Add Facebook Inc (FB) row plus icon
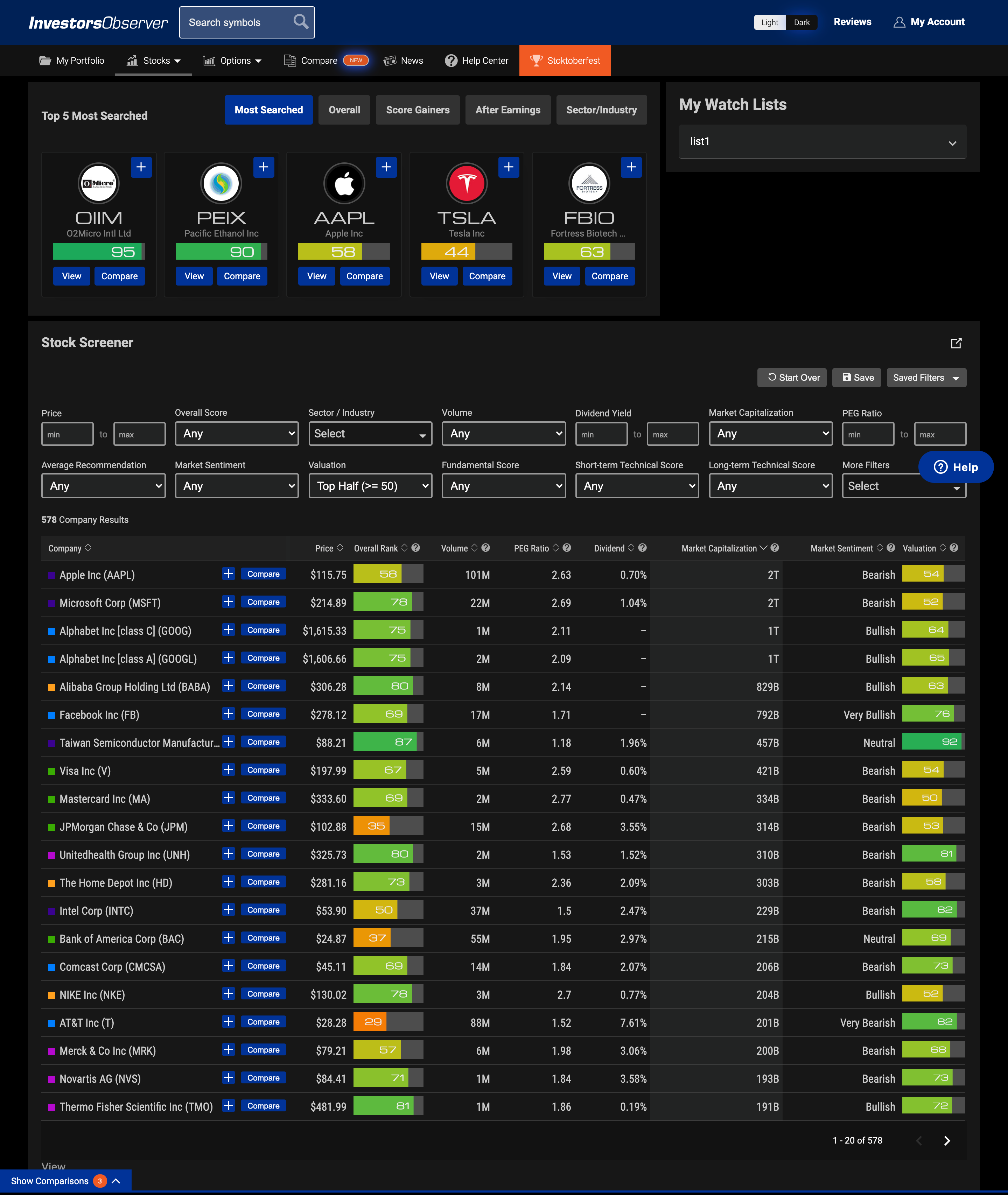 229,714
